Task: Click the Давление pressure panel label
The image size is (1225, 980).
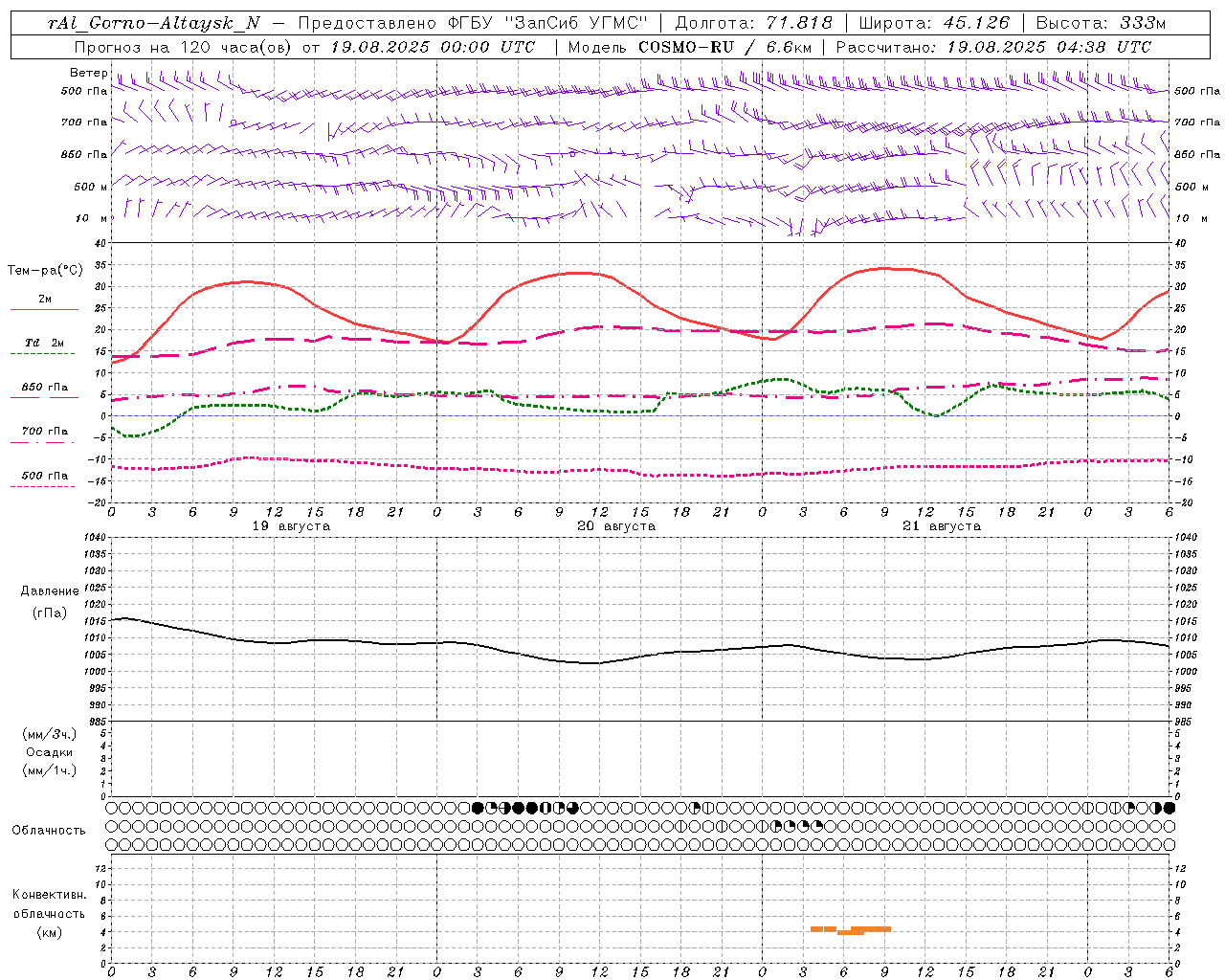Action: tap(50, 591)
